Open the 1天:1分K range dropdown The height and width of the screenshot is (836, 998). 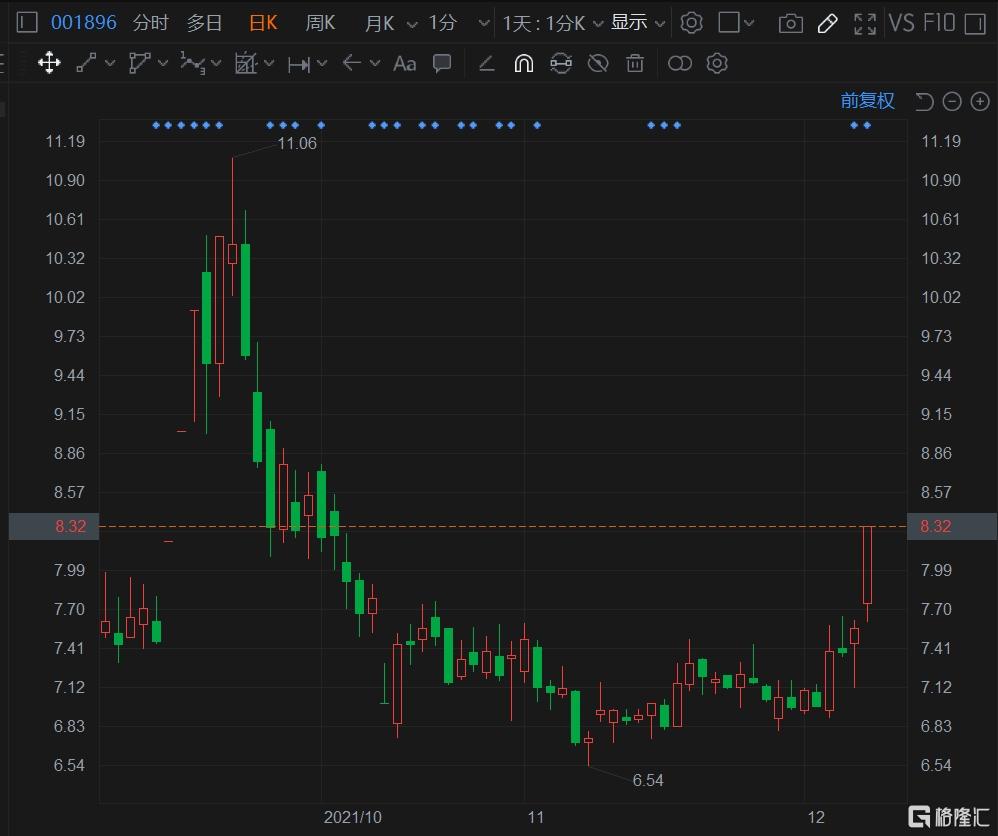point(552,24)
